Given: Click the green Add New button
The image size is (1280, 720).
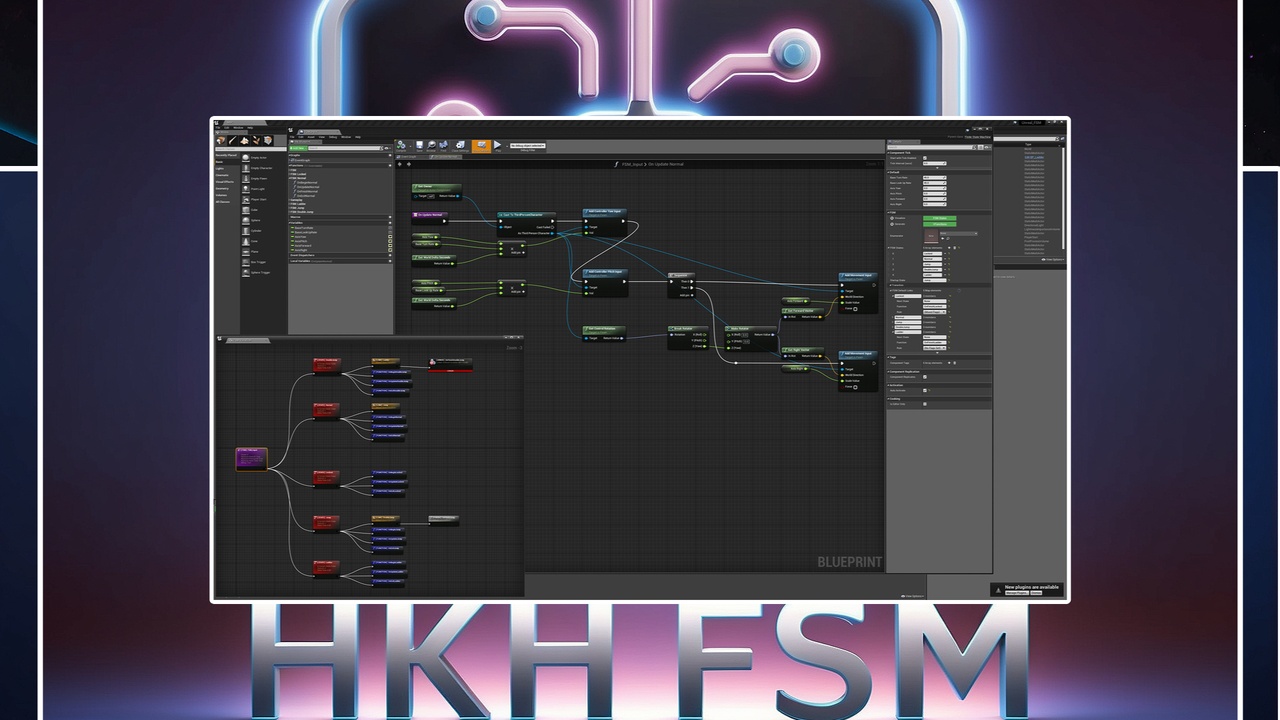Looking at the screenshot, I should coord(298,148).
